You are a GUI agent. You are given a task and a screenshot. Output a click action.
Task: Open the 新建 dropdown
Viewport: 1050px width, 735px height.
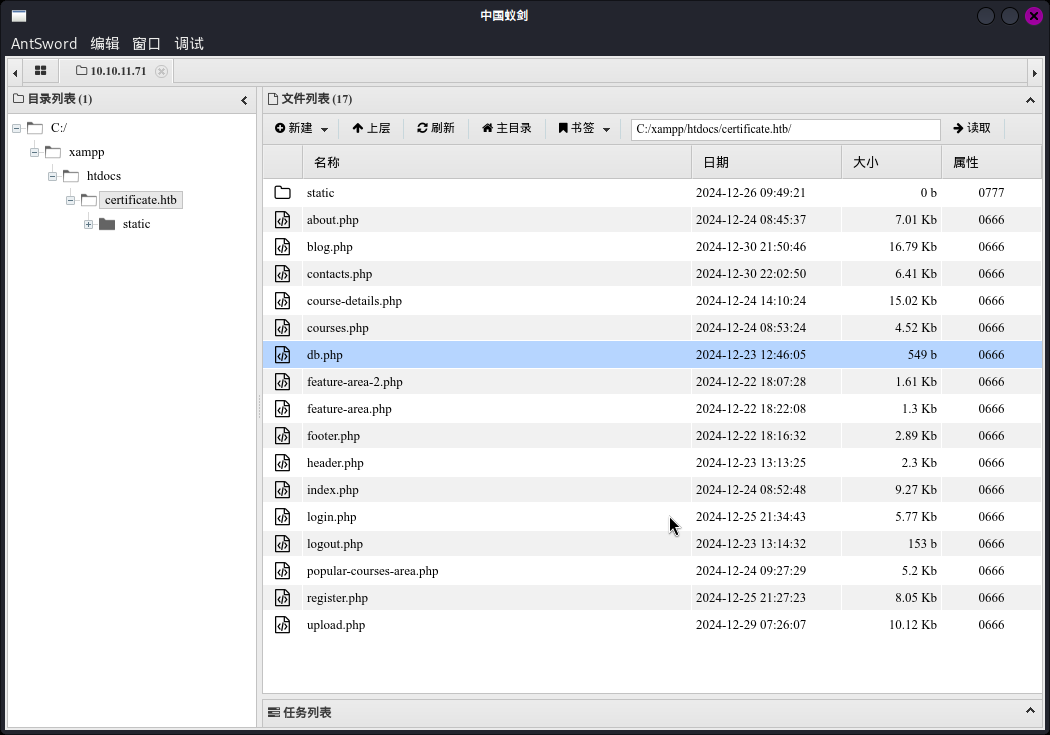pyautogui.click(x=301, y=128)
